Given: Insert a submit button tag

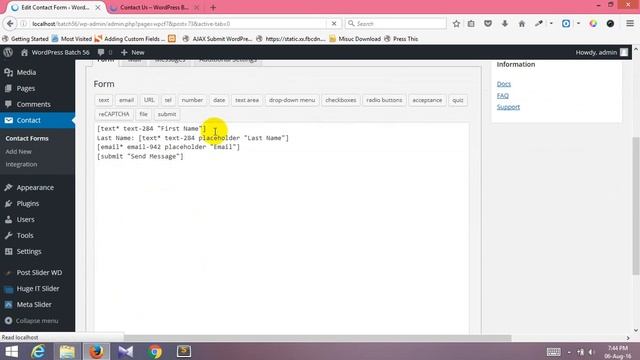Looking at the screenshot, I should tap(167, 114).
